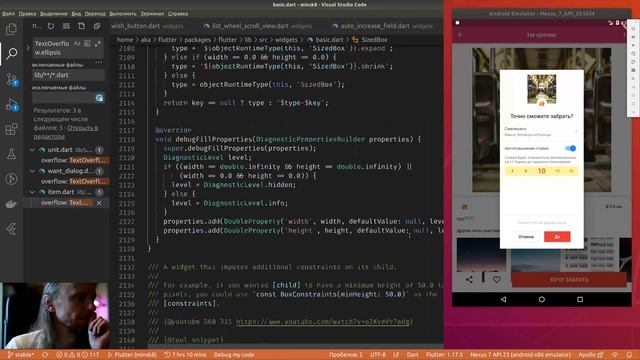Open the Справка menu

point(178,13)
